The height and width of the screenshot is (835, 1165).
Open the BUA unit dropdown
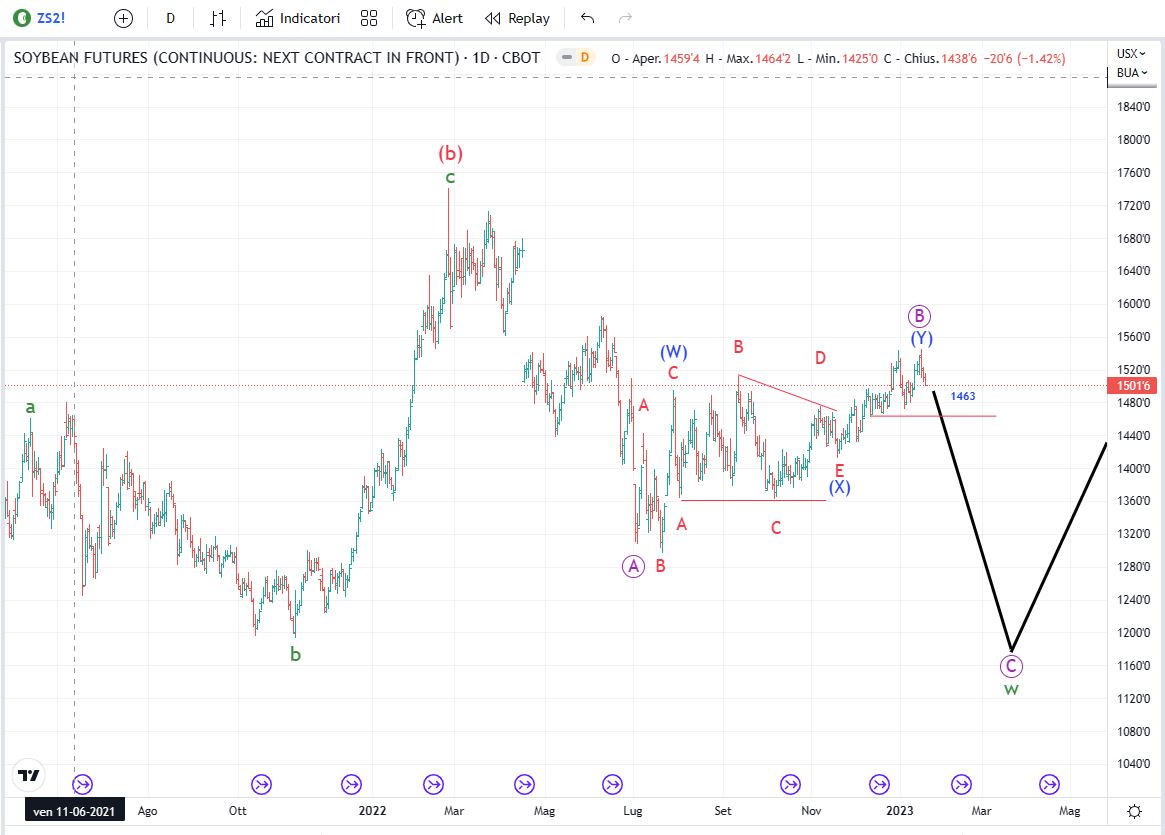(x=1132, y=73)
